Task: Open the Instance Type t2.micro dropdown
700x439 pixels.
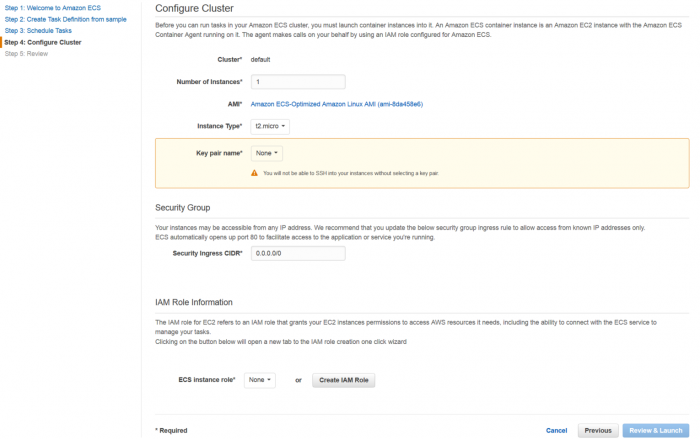Action: pos(270,126)
